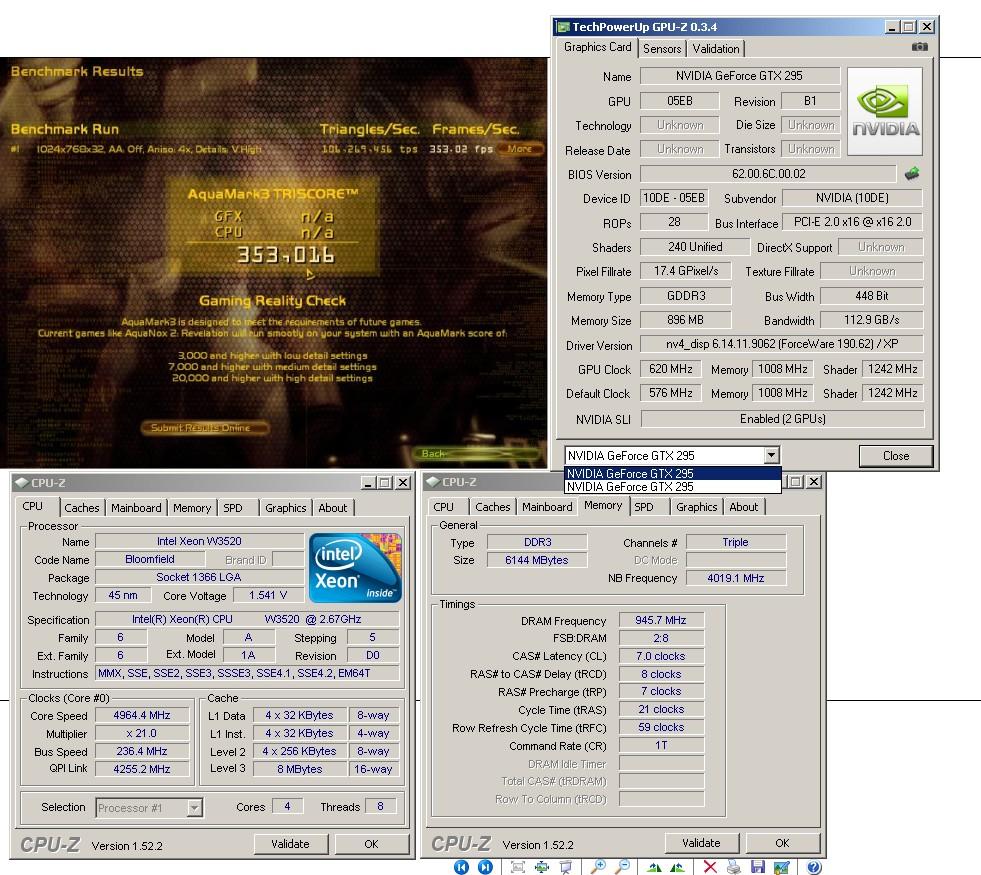Print the image using the printer icon
The width and height of the screenshot is (981, 875).
[734, 867]
